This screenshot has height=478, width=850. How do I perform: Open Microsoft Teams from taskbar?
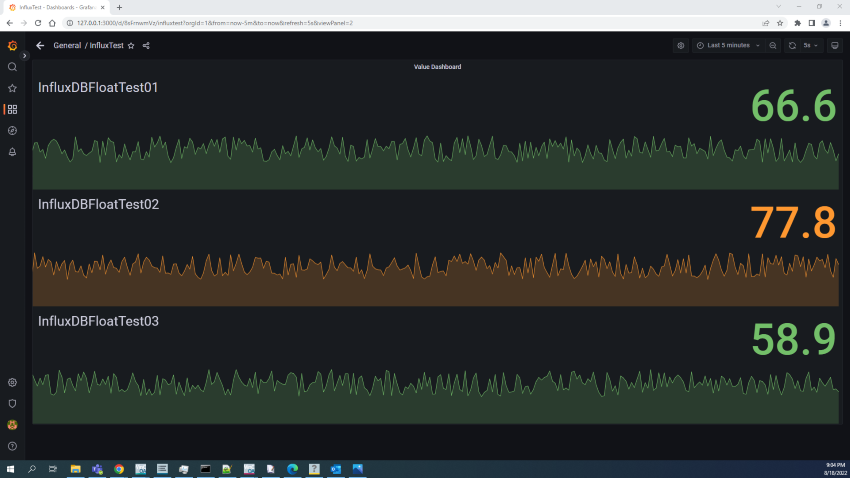98,469
